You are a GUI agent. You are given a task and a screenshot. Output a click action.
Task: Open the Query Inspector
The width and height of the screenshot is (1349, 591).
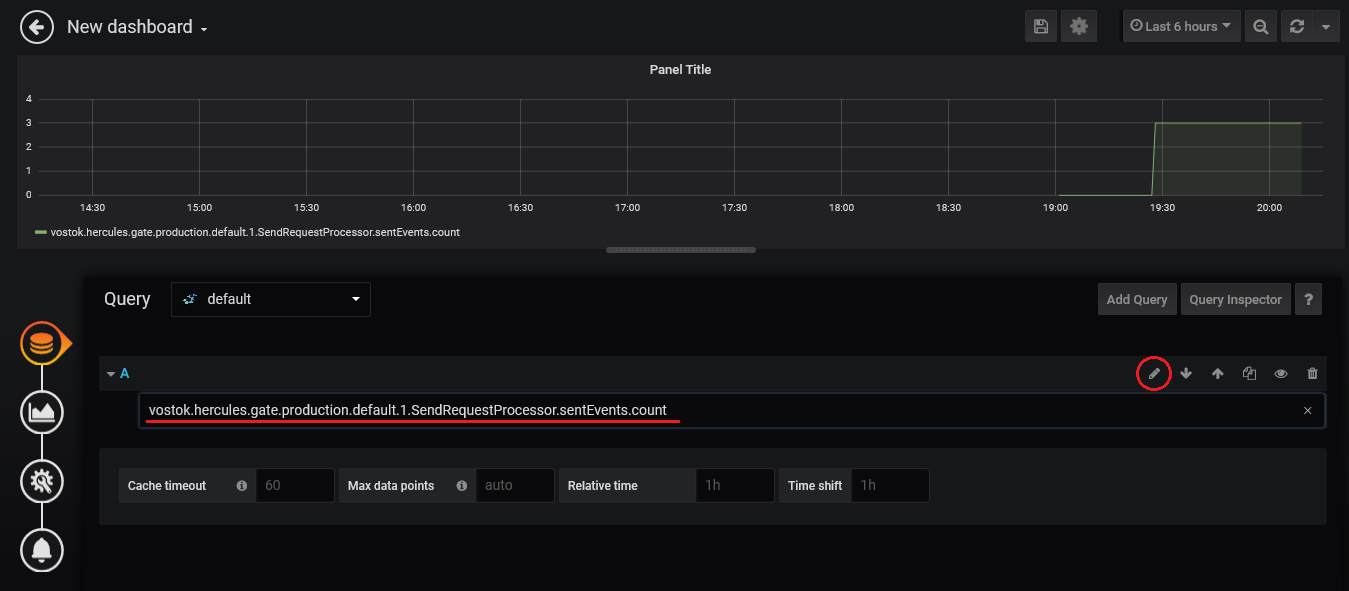click(1235, 299)
